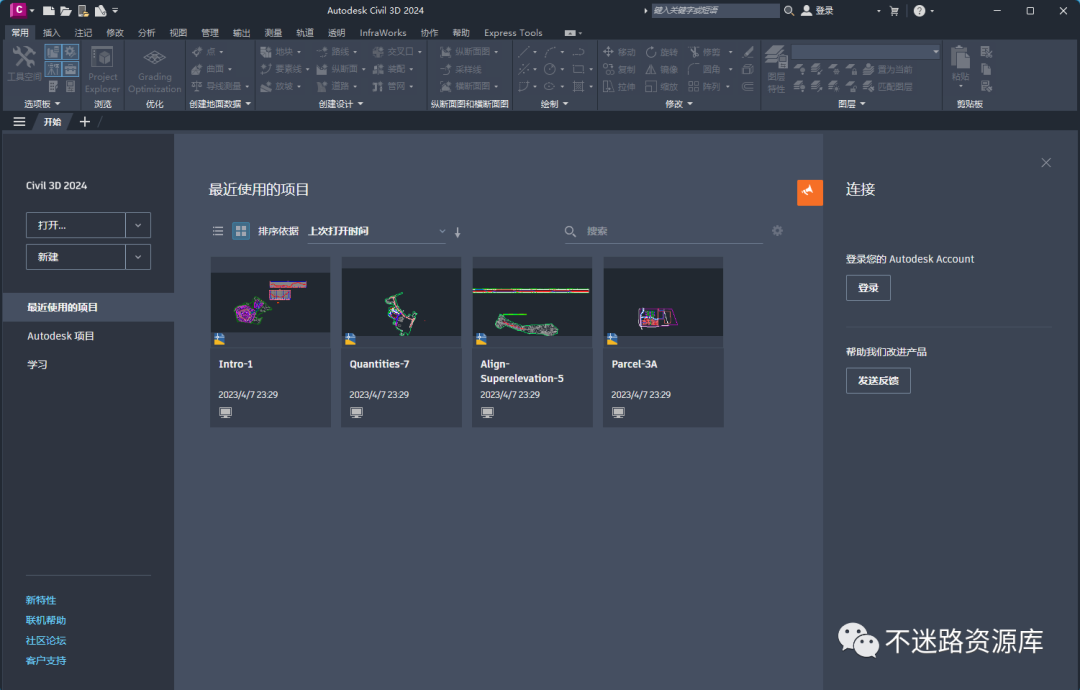Open the sort-by 上次打开时间 dropdown
Image resolution: width=1080 pixels, height=690 pixels.
[376, 231]
